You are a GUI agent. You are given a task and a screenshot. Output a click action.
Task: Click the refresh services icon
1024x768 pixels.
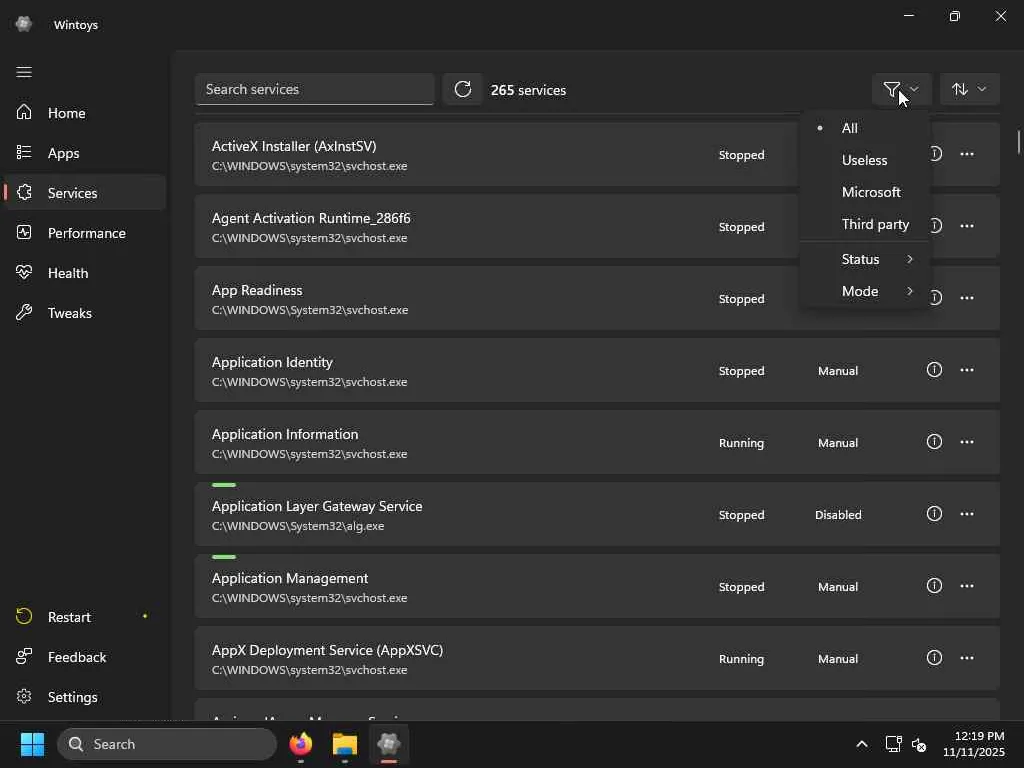pyautogui.click(x=463, y=90)
